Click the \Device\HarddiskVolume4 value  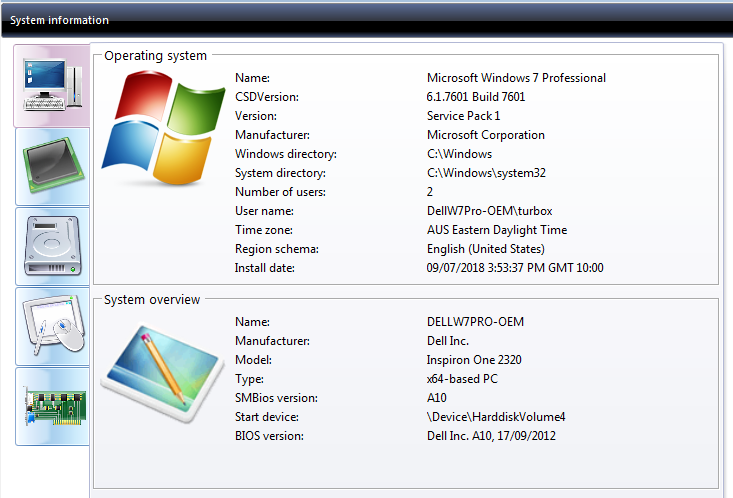[496, 417]
